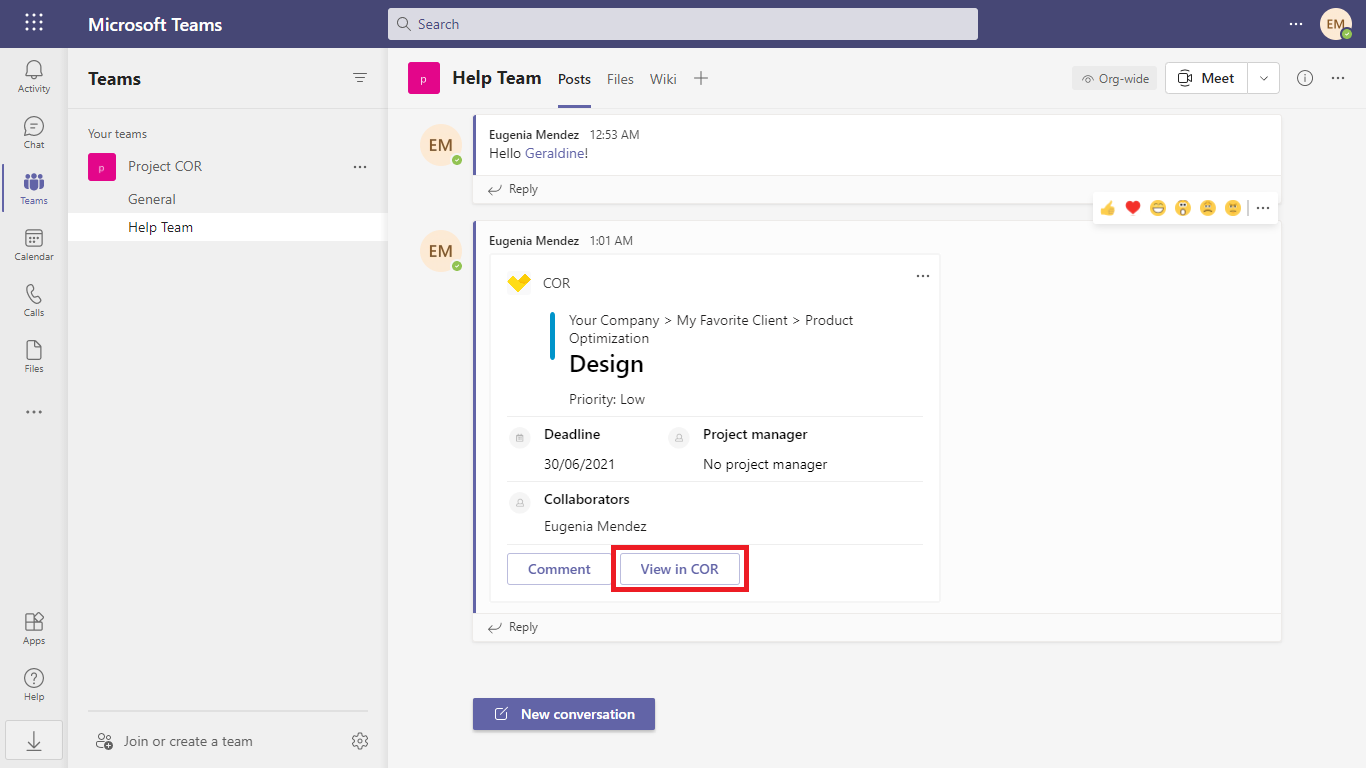Expand the Meet dropdown arrow
Image resolution: width=1366 pixels, height=768 pixels.
[1264, 78]
